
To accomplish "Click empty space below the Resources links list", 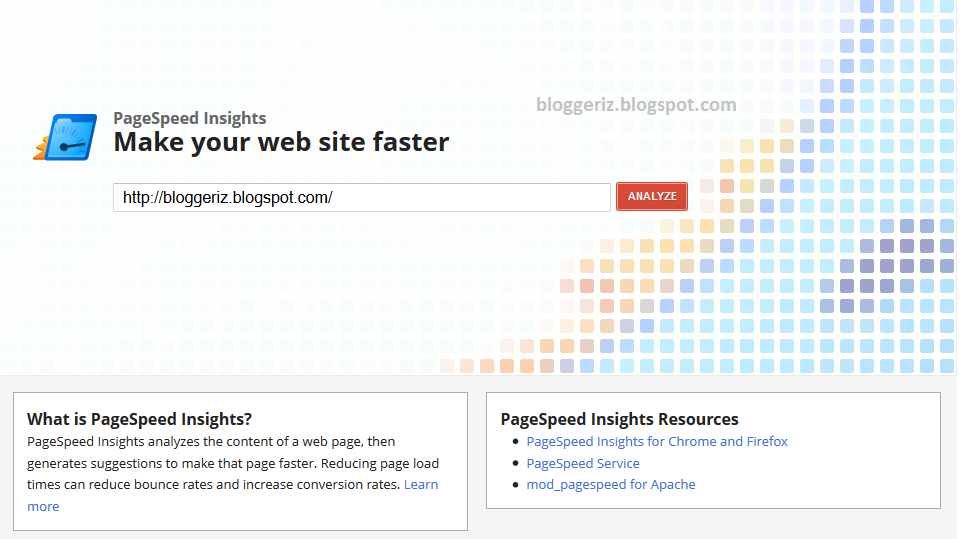I will coord(712,501).
